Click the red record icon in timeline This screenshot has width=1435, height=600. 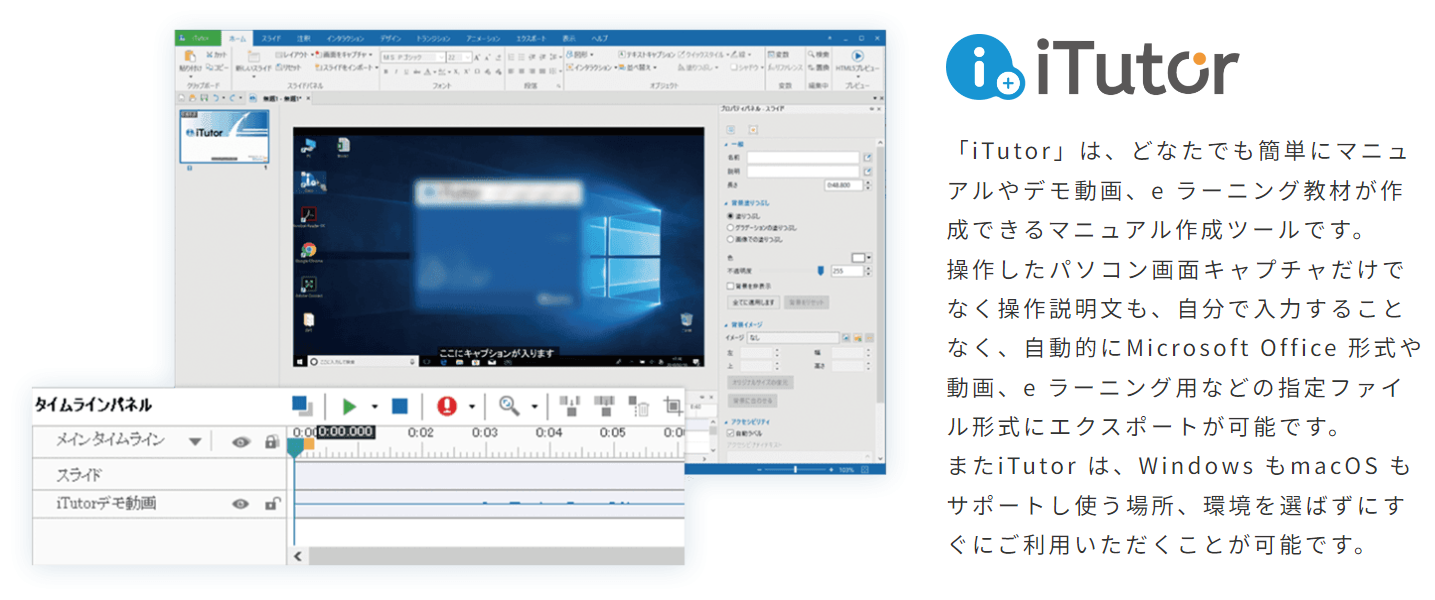446,406
